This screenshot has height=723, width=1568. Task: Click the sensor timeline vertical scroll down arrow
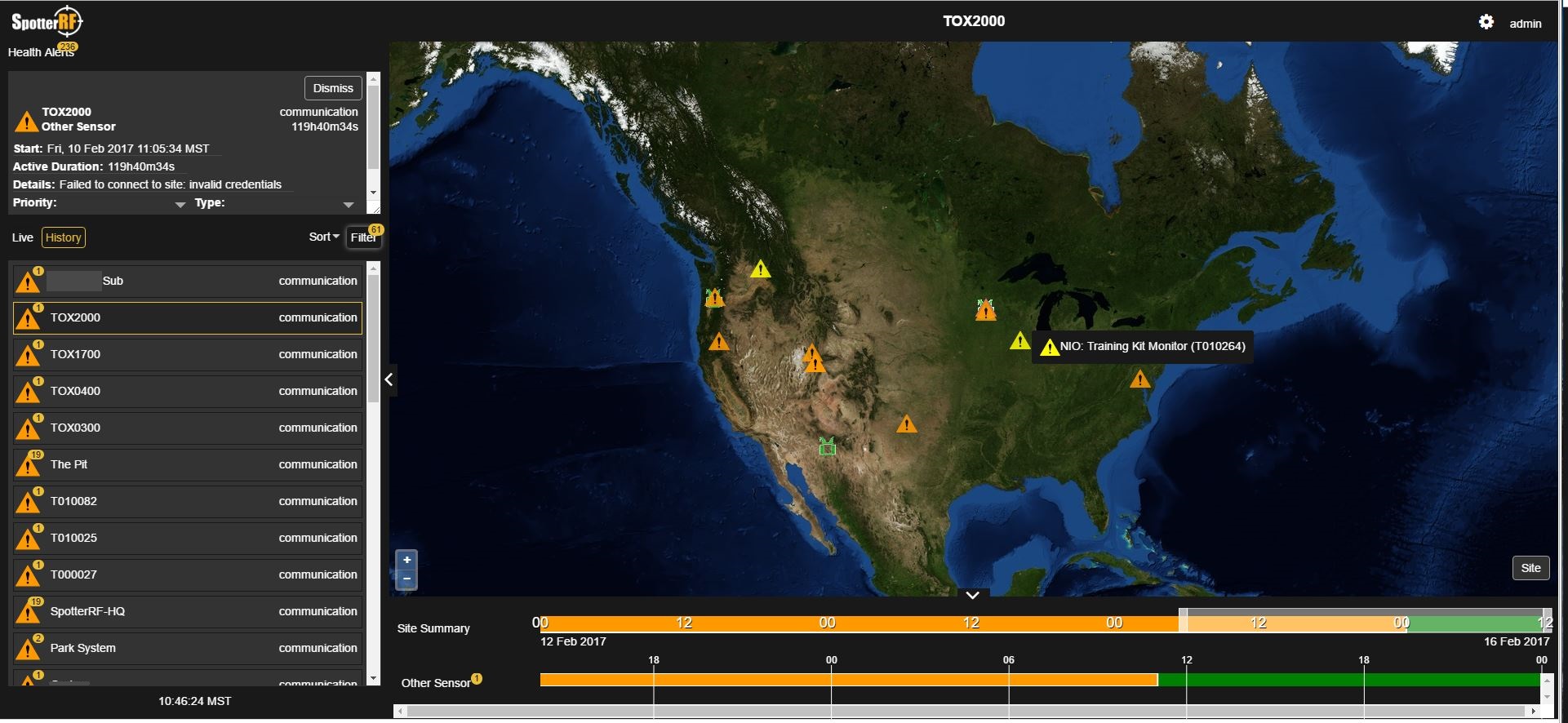tap(1547, 697)
